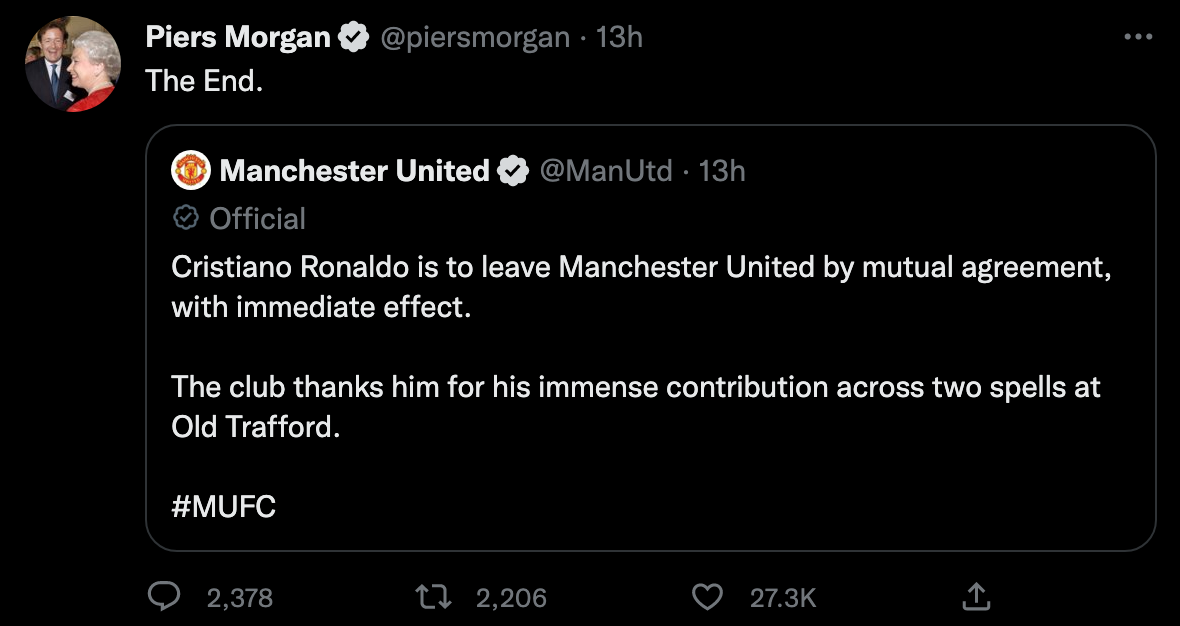Open the reply composer via speech bubble icon

pos(164,597)
